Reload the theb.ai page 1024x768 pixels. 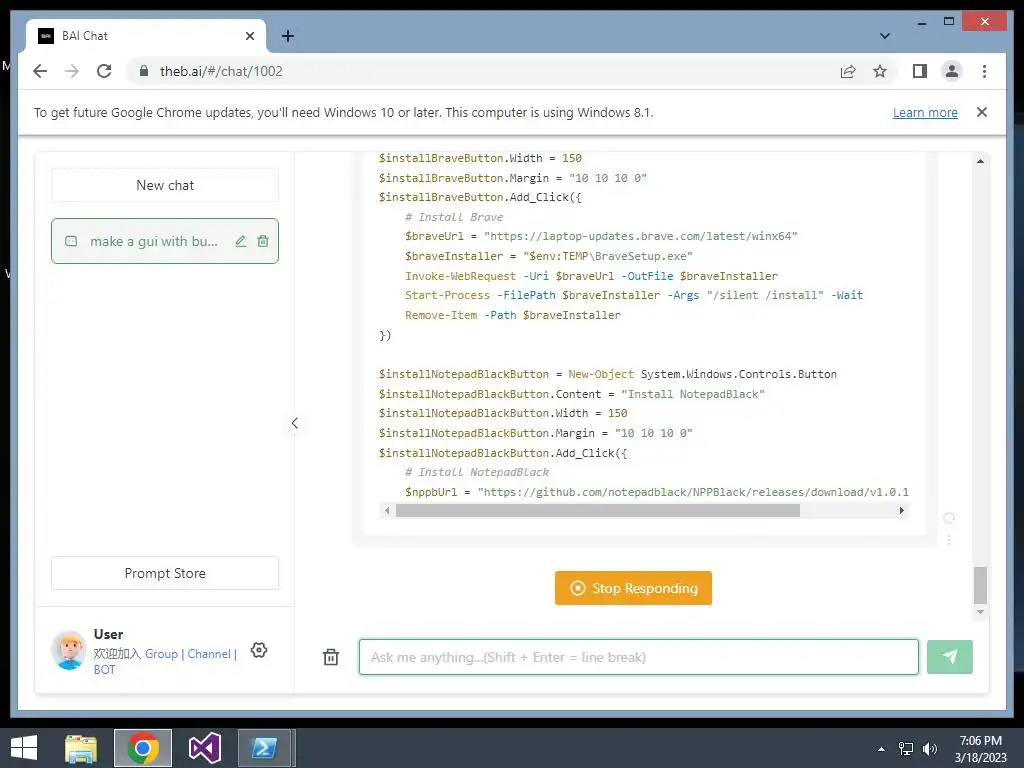[104, 71]
